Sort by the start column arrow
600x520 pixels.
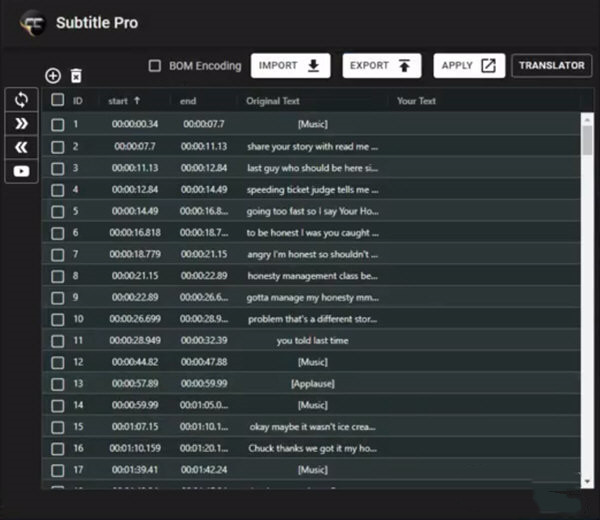(x=137, y=101)
